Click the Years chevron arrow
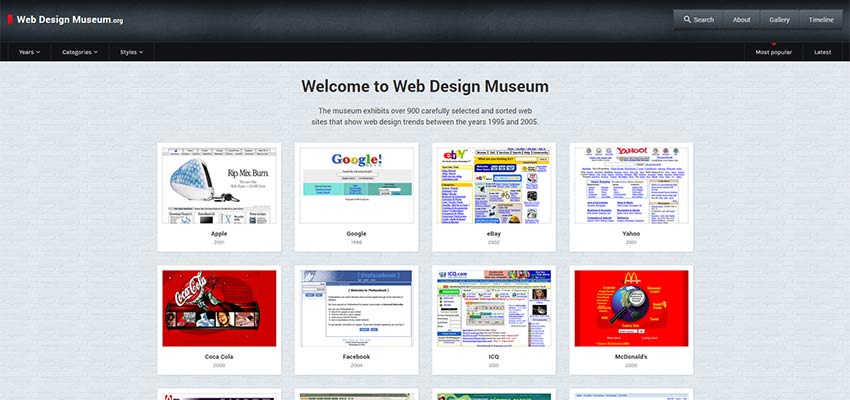The image size is (850, 400). (x=38, y=52)
